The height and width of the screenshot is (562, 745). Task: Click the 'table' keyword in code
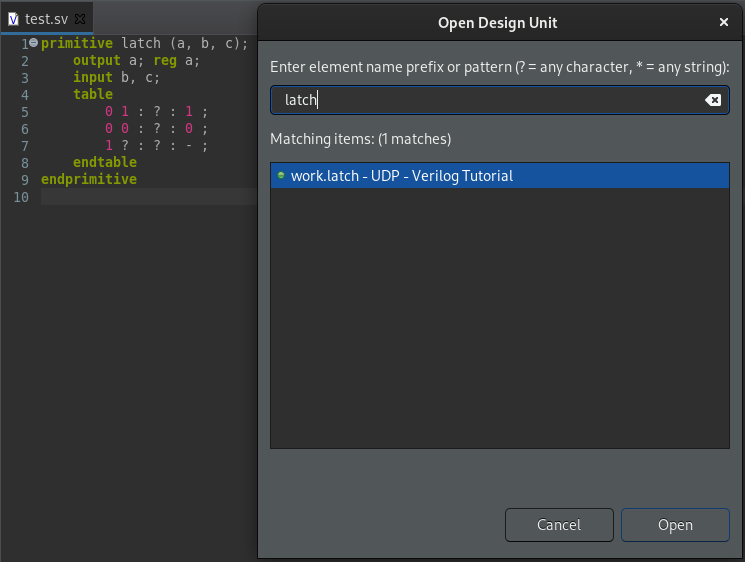pyautogui.click(x=93, y=94)
